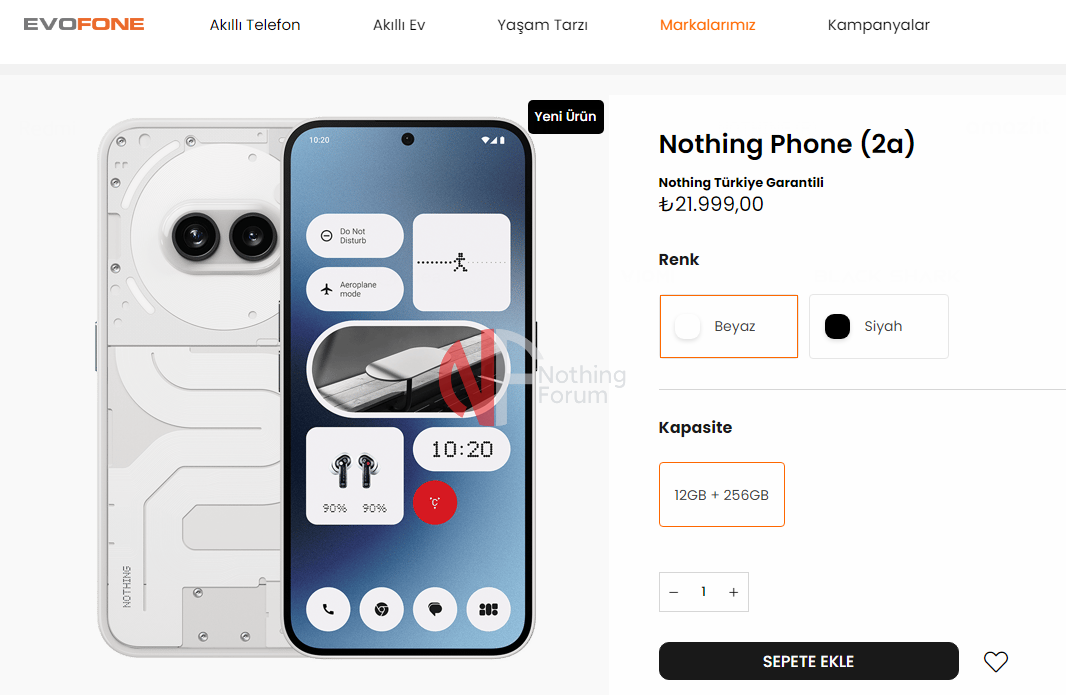Click the Nothing Phone (2a) title

[x=787, y=144]
